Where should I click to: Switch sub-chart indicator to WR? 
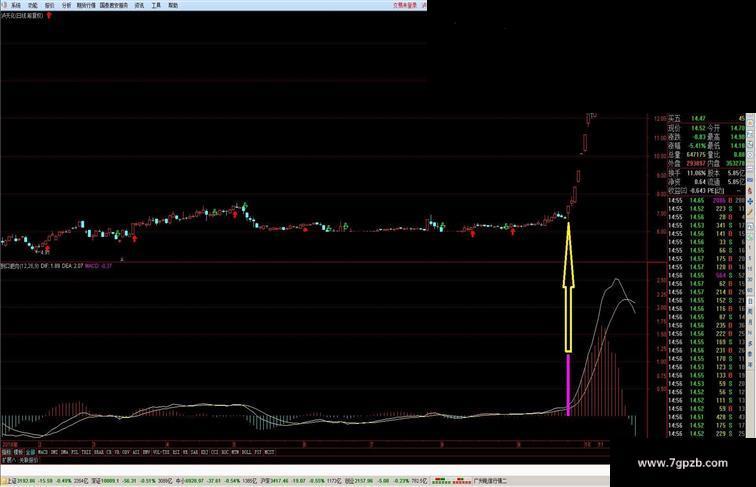point(185,452)
